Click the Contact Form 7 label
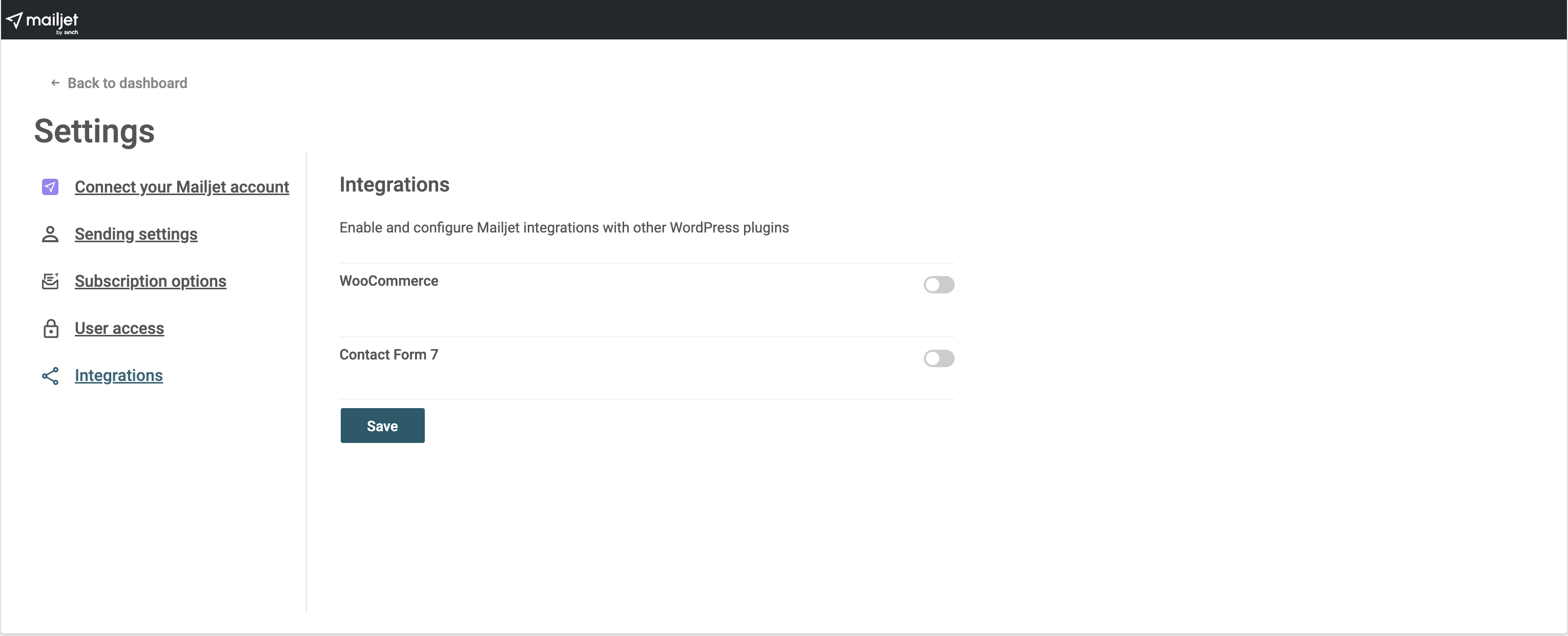1568x636 pixels. (x=388, y=354)
